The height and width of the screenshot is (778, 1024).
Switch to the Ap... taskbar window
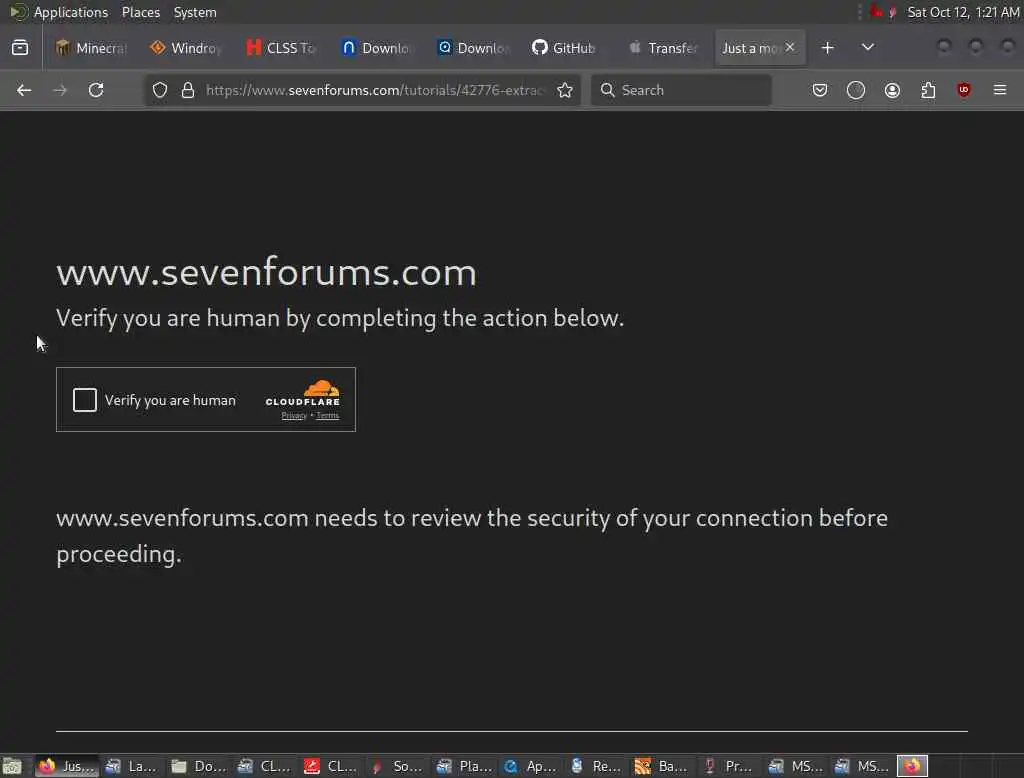pos(530,766)
